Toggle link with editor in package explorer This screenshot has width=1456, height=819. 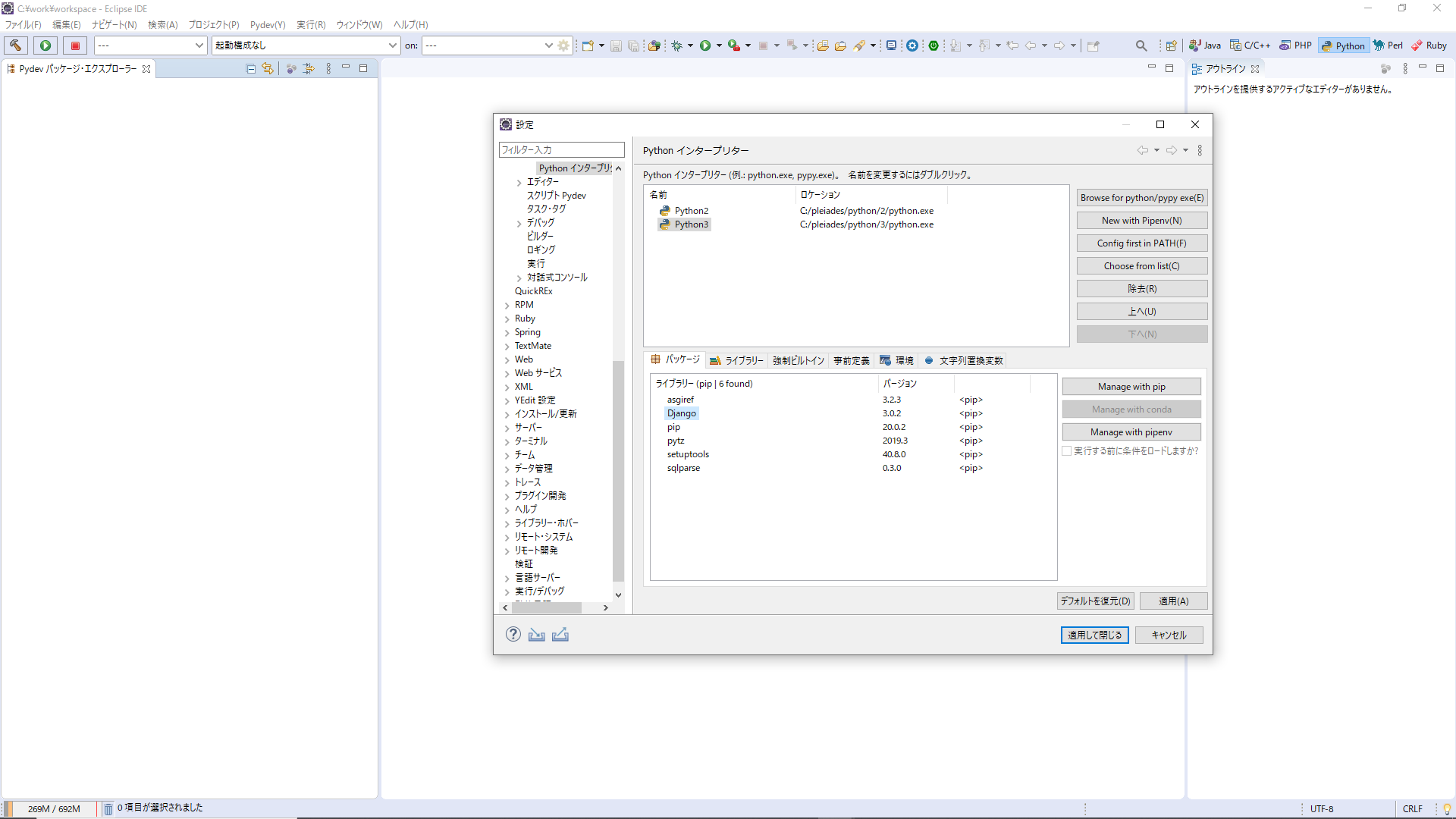click(268, 68)
